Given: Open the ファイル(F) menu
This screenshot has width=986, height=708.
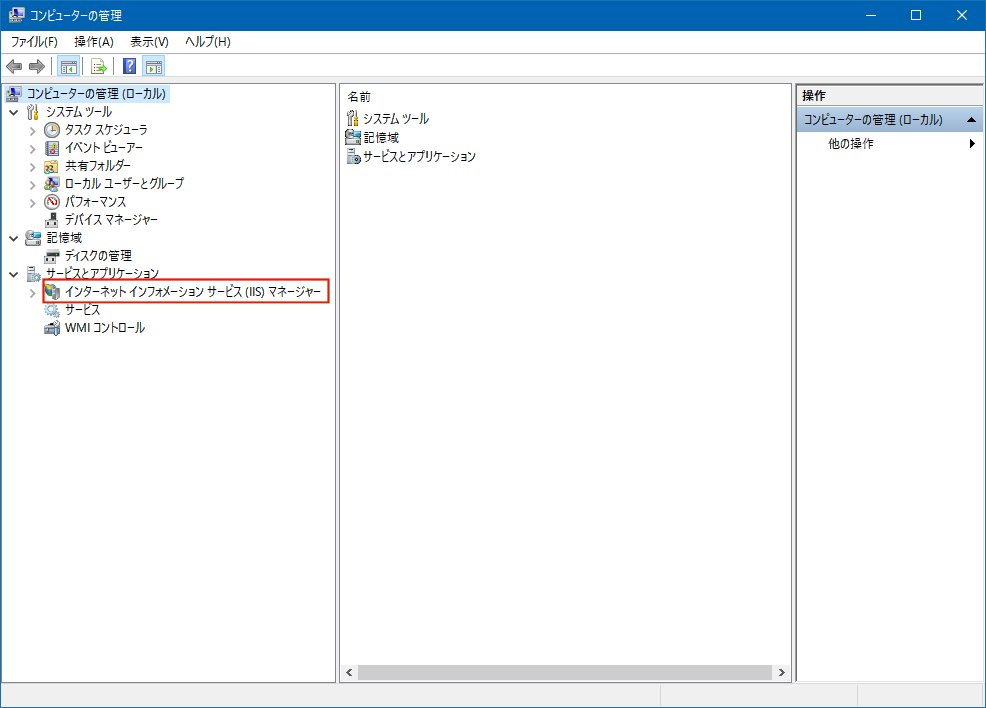Looking at the screenshot, I should 34,41.
